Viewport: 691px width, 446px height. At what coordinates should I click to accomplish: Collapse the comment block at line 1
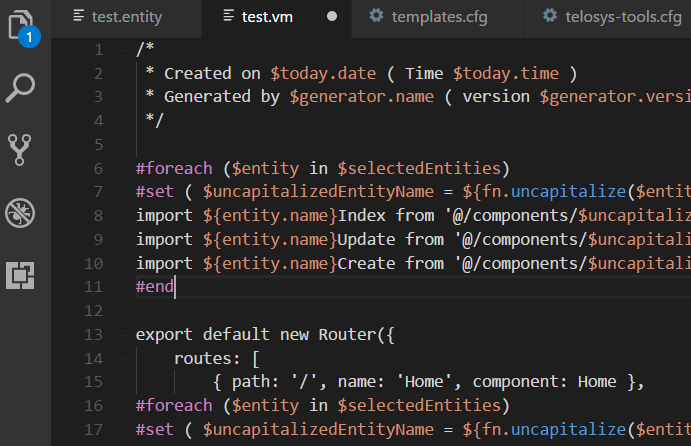(x=122, y=50)
